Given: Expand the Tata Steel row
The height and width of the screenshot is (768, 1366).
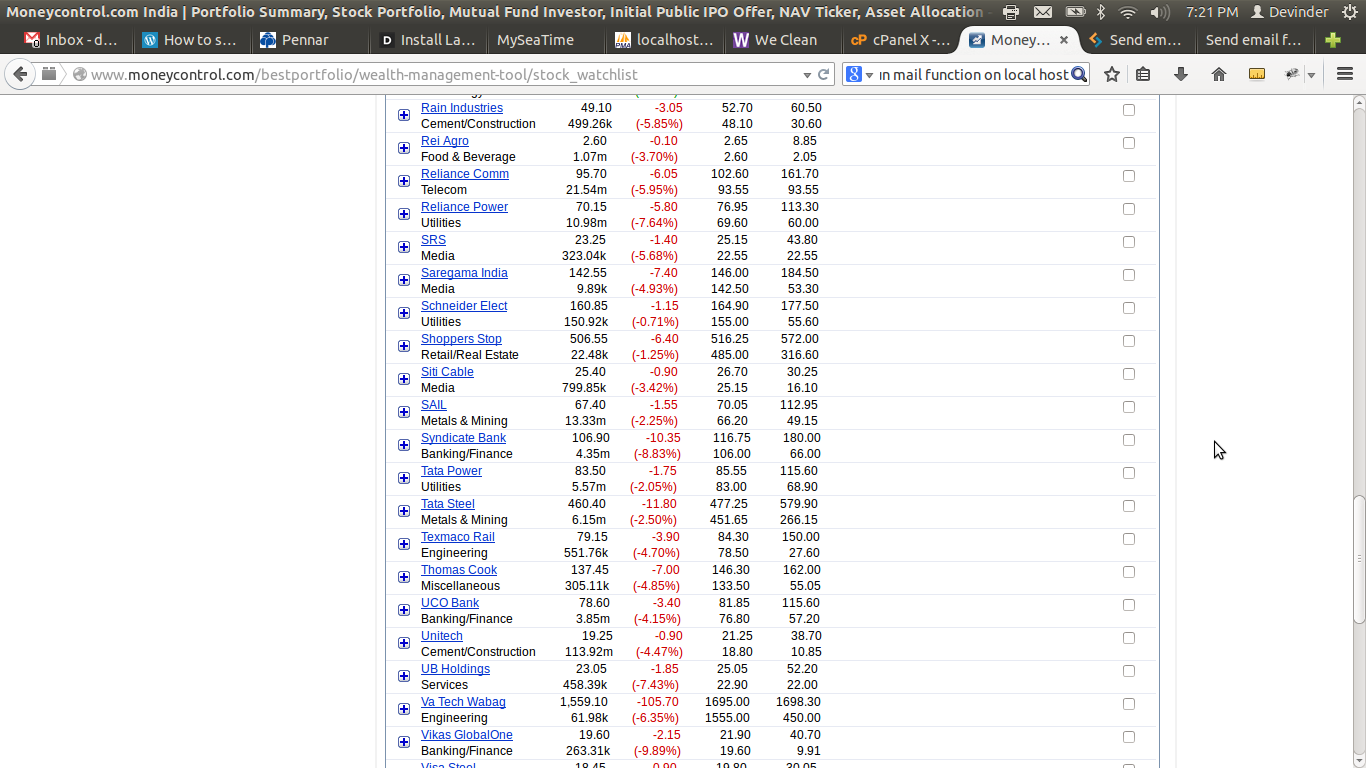Looking at the screenshot, I should click(x=404, y=511).
